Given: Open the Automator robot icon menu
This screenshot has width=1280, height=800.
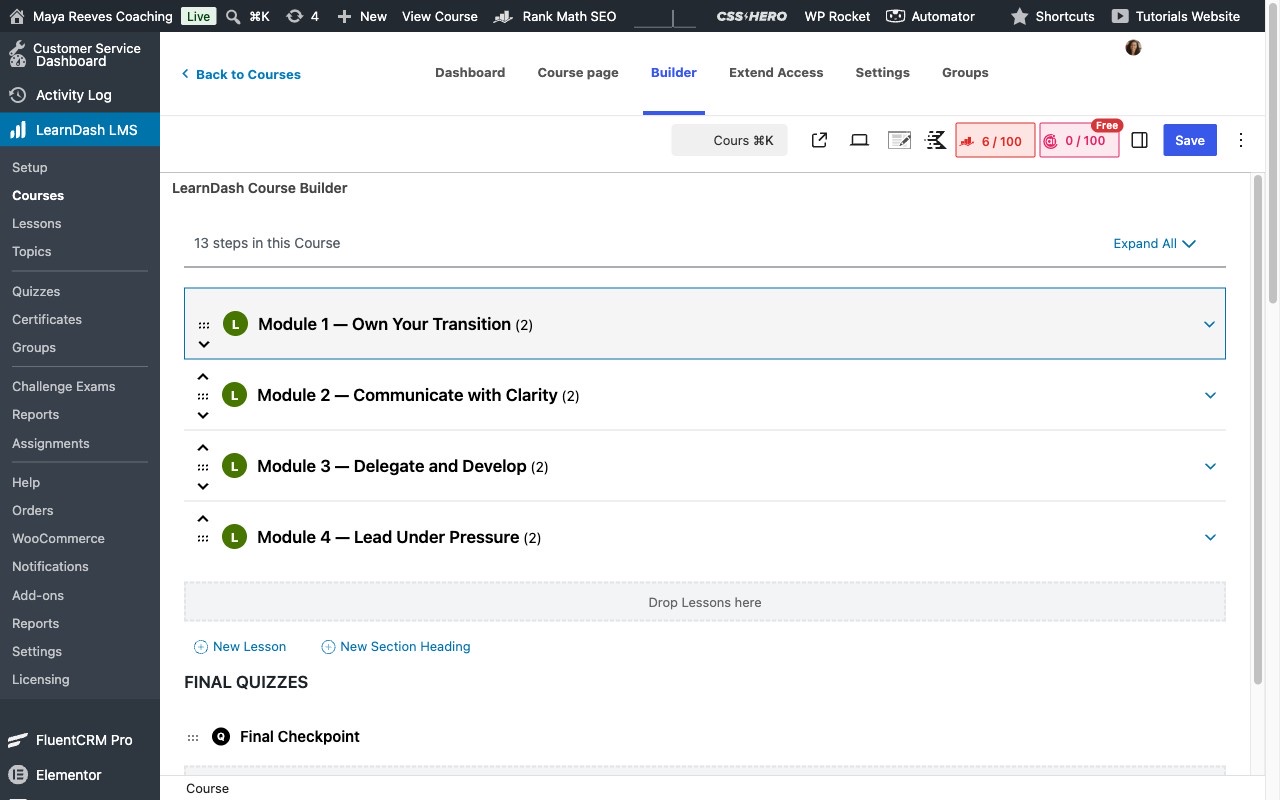Looking at the screenshot, I should [x=895, y=16].
